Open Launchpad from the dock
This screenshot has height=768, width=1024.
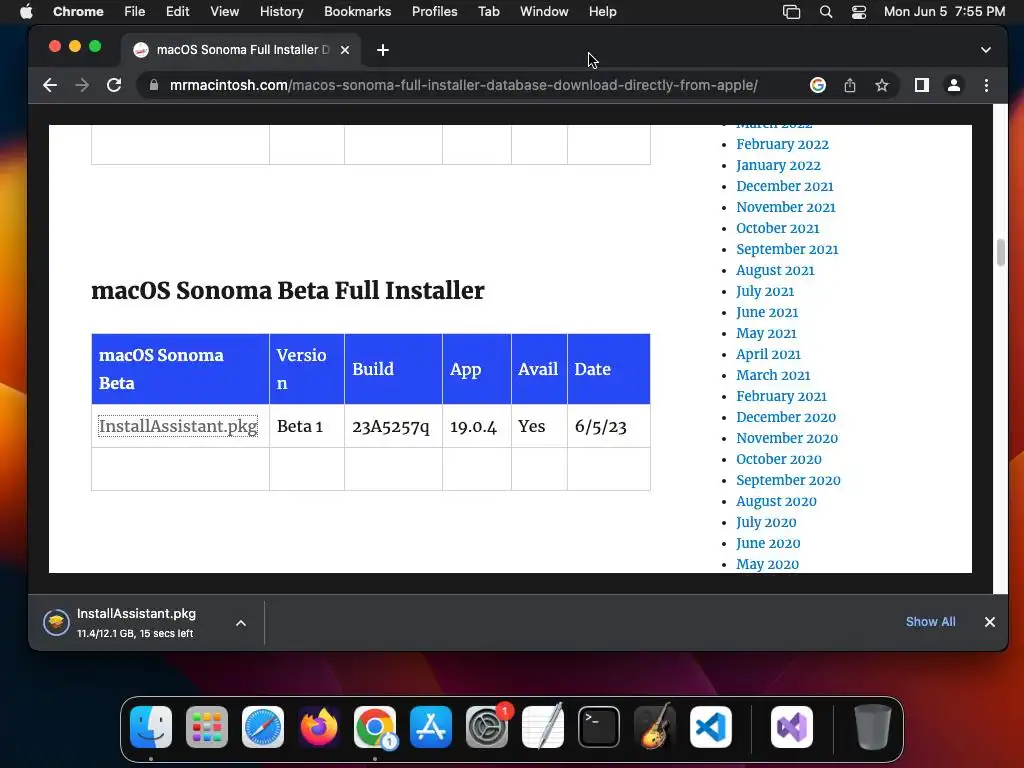(x=207, y=727)
